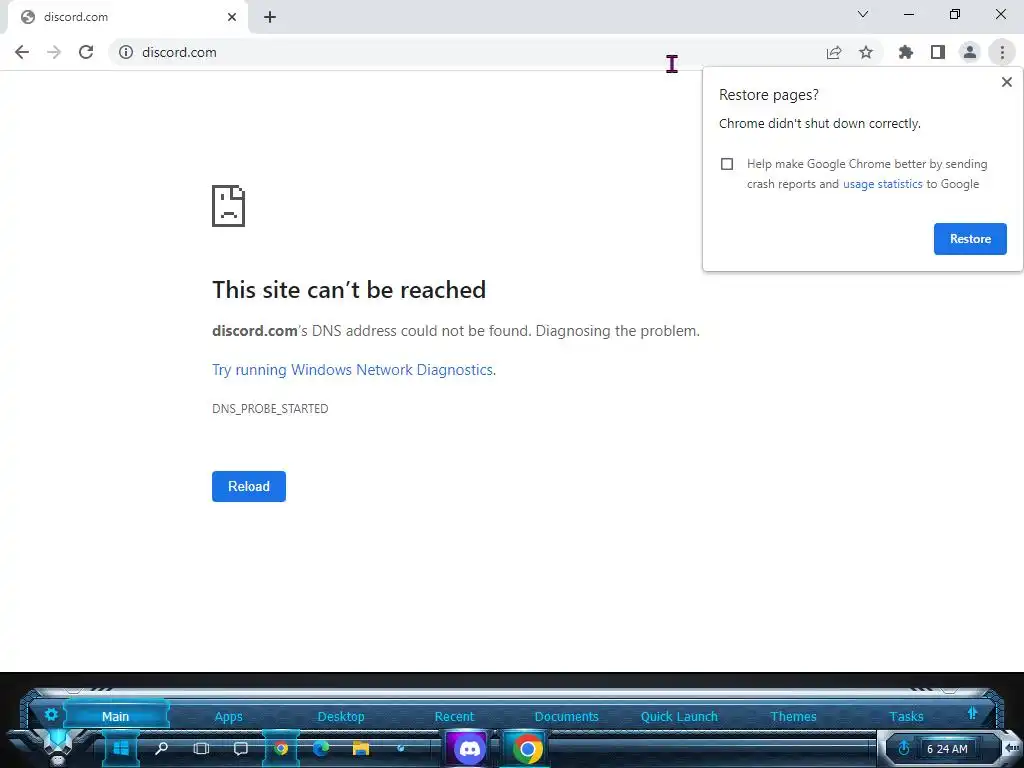The image size is (1024, 768).
Task: Close the discord.com tab
Action: pos(232,17)
